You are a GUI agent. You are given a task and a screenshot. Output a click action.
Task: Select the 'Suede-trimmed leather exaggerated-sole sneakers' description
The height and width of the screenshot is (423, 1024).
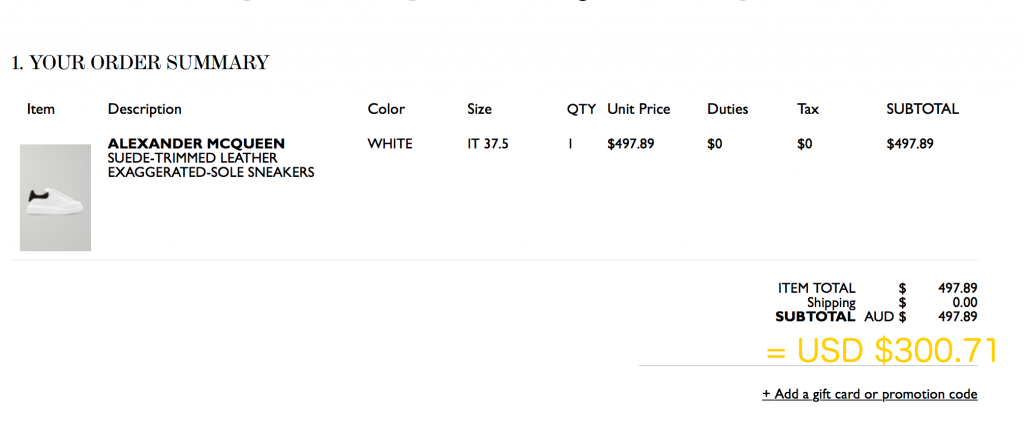coord(211,166)
